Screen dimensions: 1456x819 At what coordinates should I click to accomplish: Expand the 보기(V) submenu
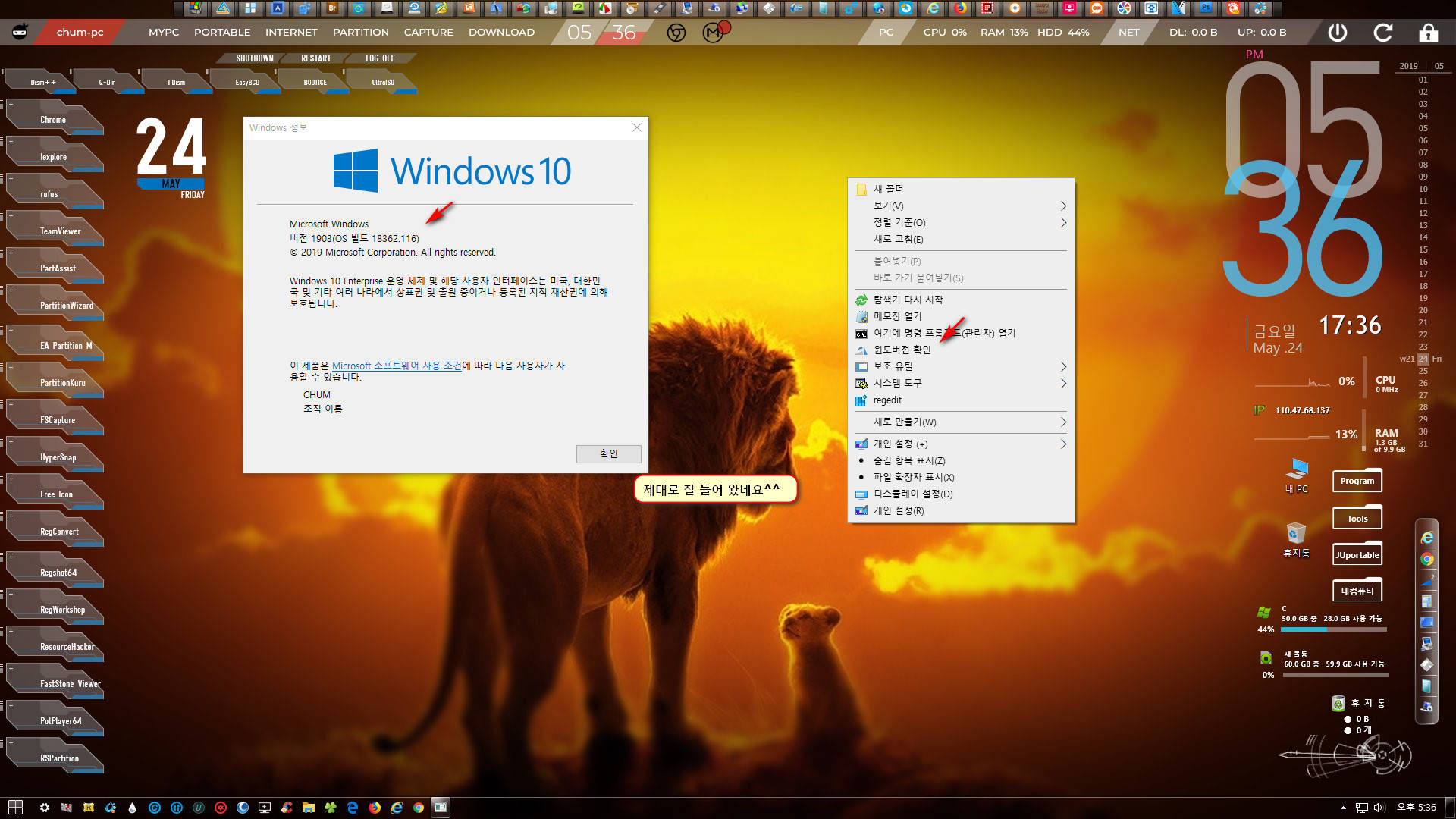pyautogui.click(x=961, y=206)
